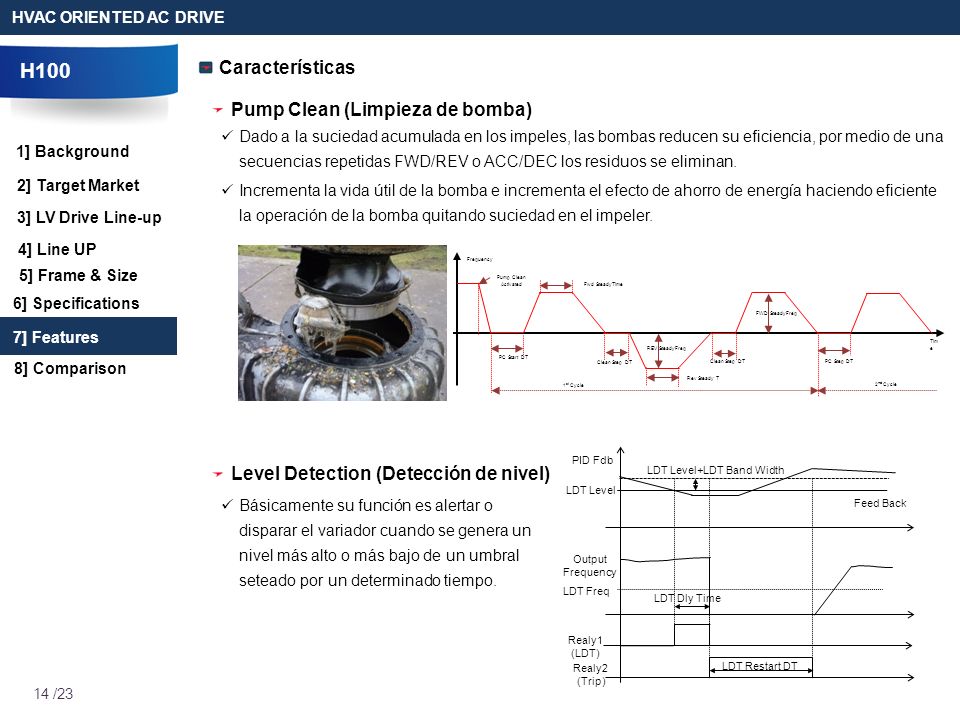Click the H100 product banner

point(89,71)
